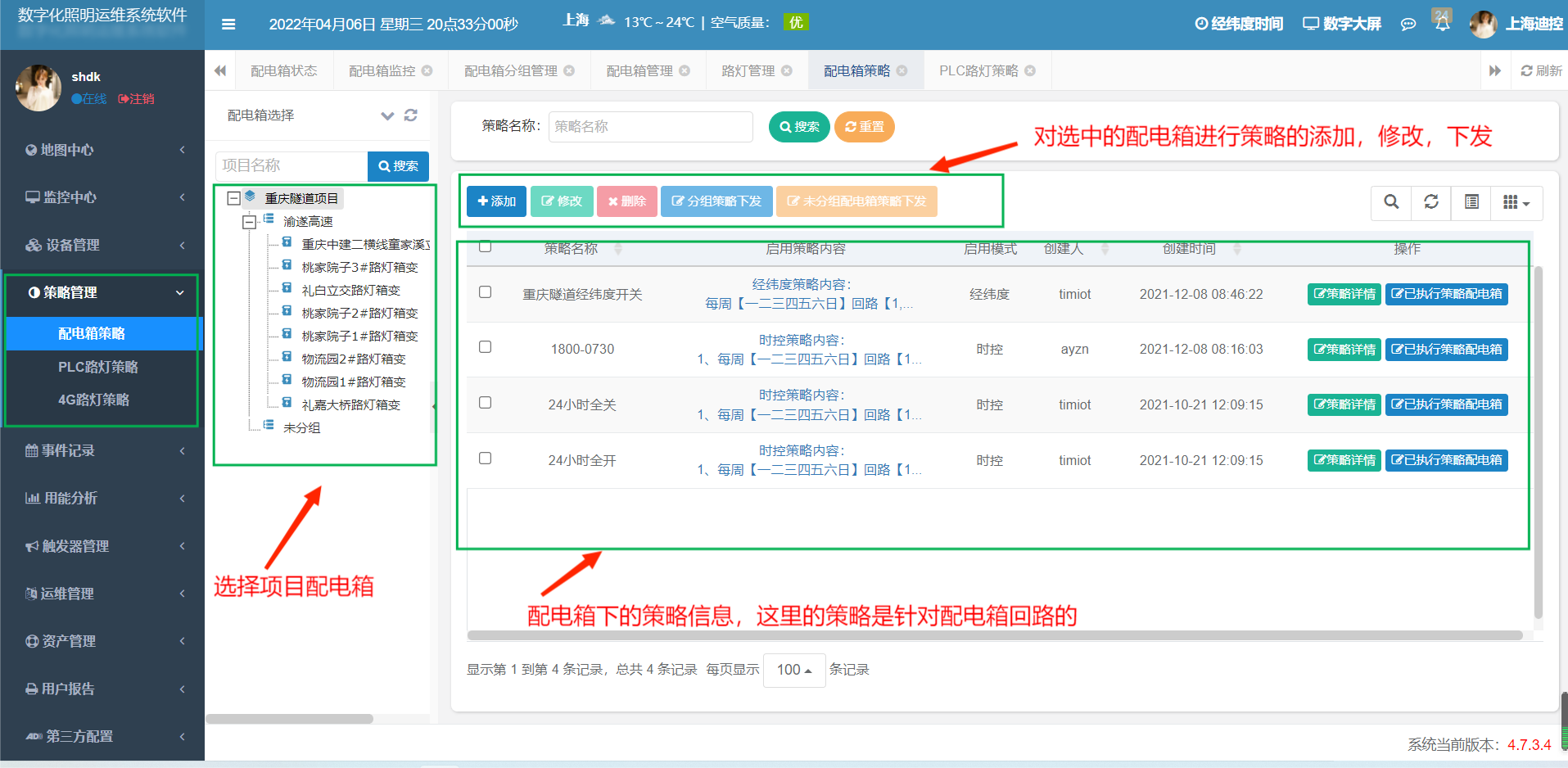This screenshot has width=1568, height=768.
Task: Click the hamburger menu icon in the header
Action: 228,25
